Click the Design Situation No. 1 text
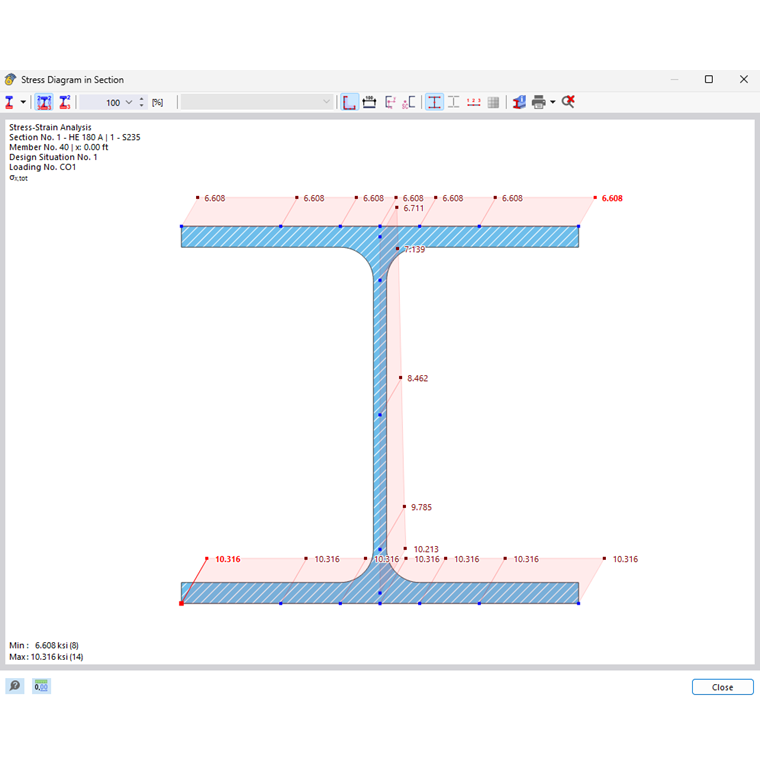This screenshot has width=760, height=772. click(x=53, y=157)
